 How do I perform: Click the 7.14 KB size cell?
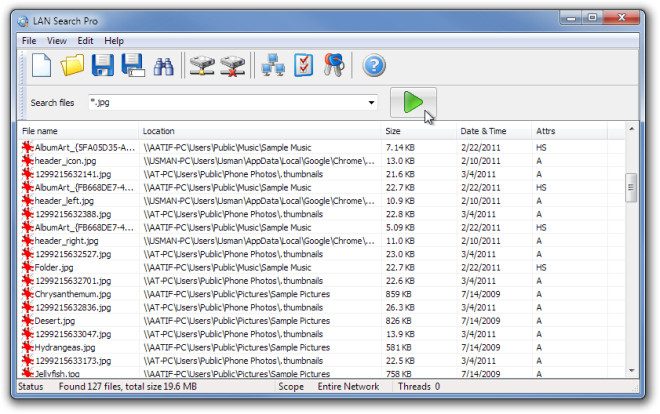[400, 148]
